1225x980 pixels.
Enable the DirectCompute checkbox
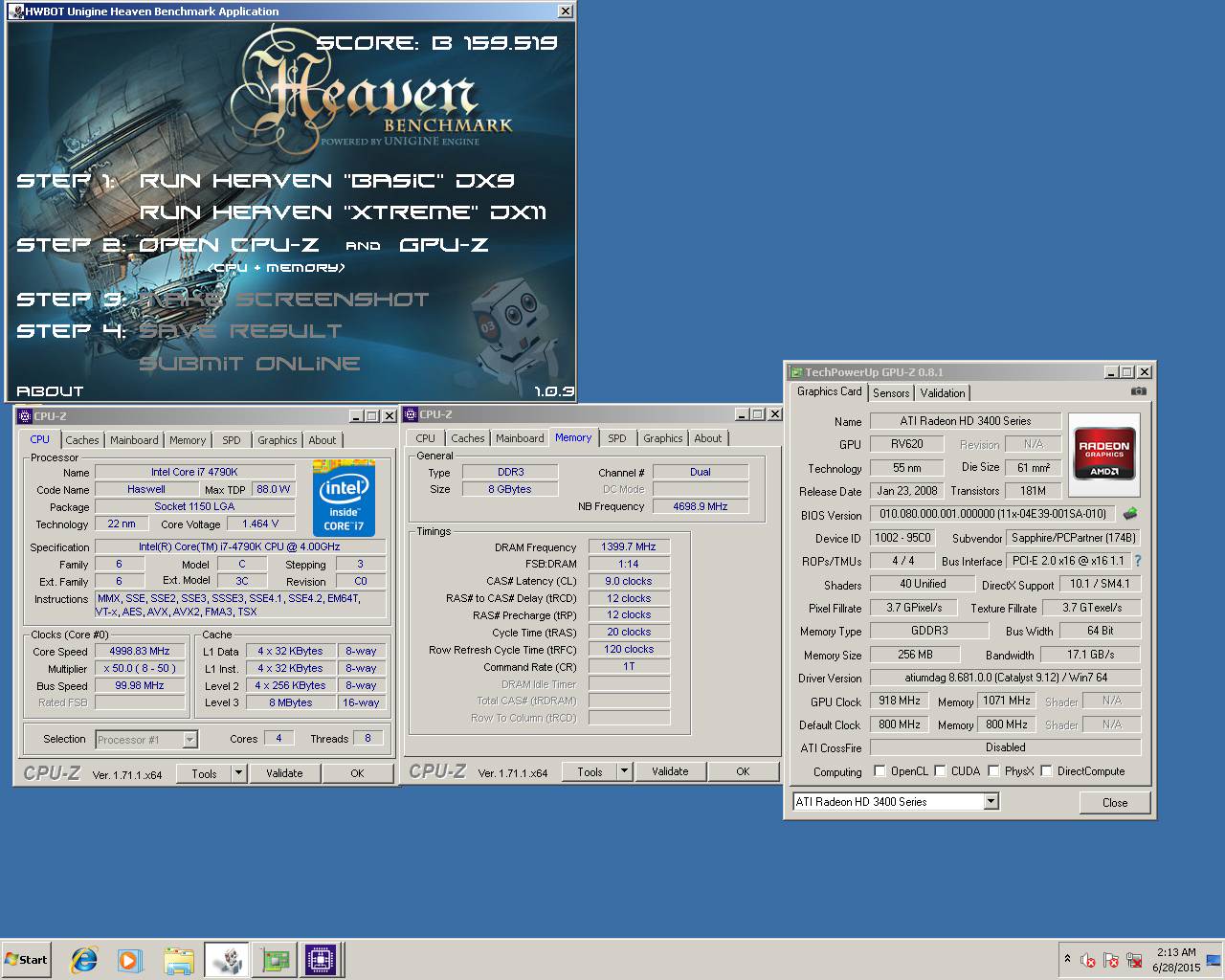point(1046,771)
